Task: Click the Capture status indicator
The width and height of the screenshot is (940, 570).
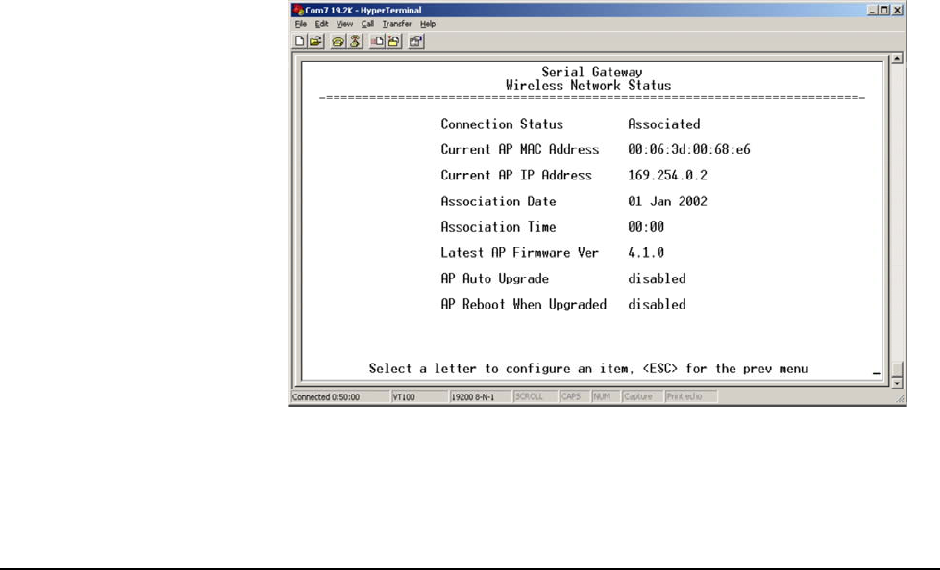Action: [642, 397]
